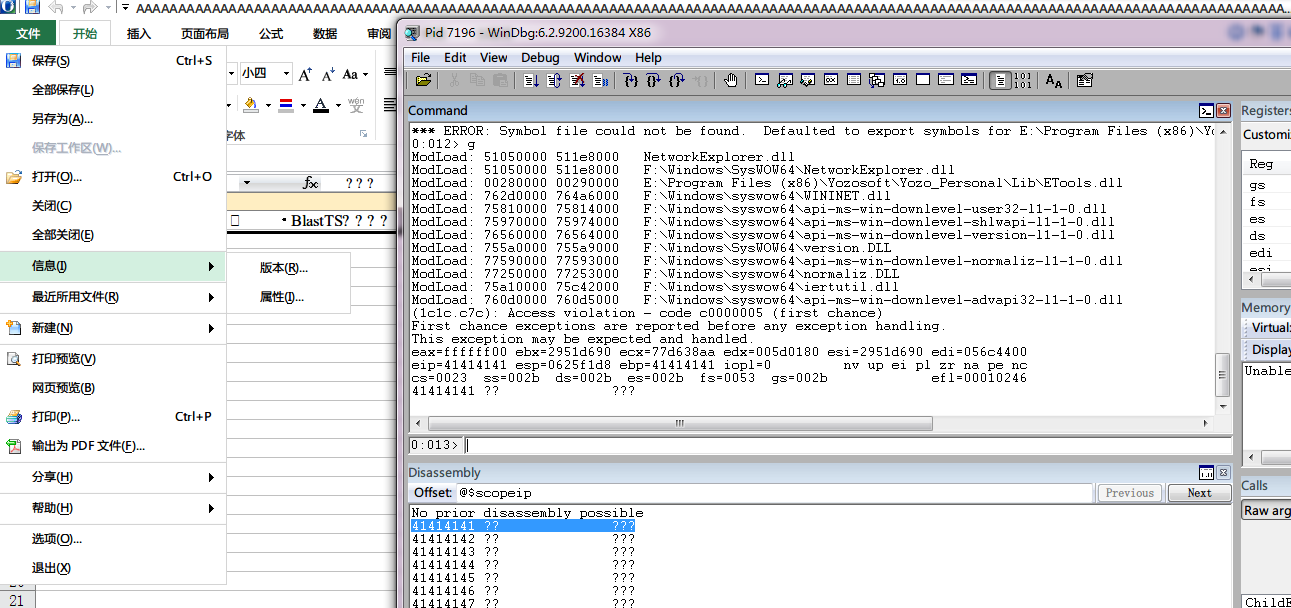The width and height of the screenshot is (1291, 608).
Task: Open the View menu in WinDbg
Action: point(493,57)
